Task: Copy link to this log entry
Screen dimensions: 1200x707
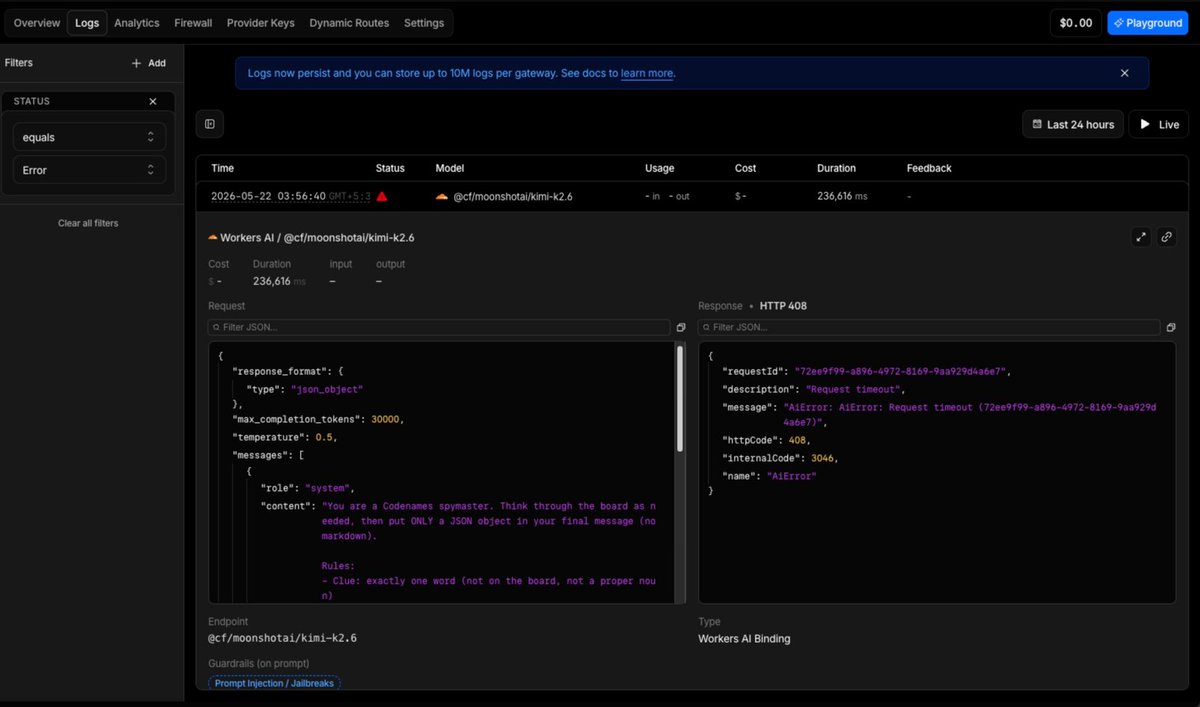Action: pos(1166,237)
